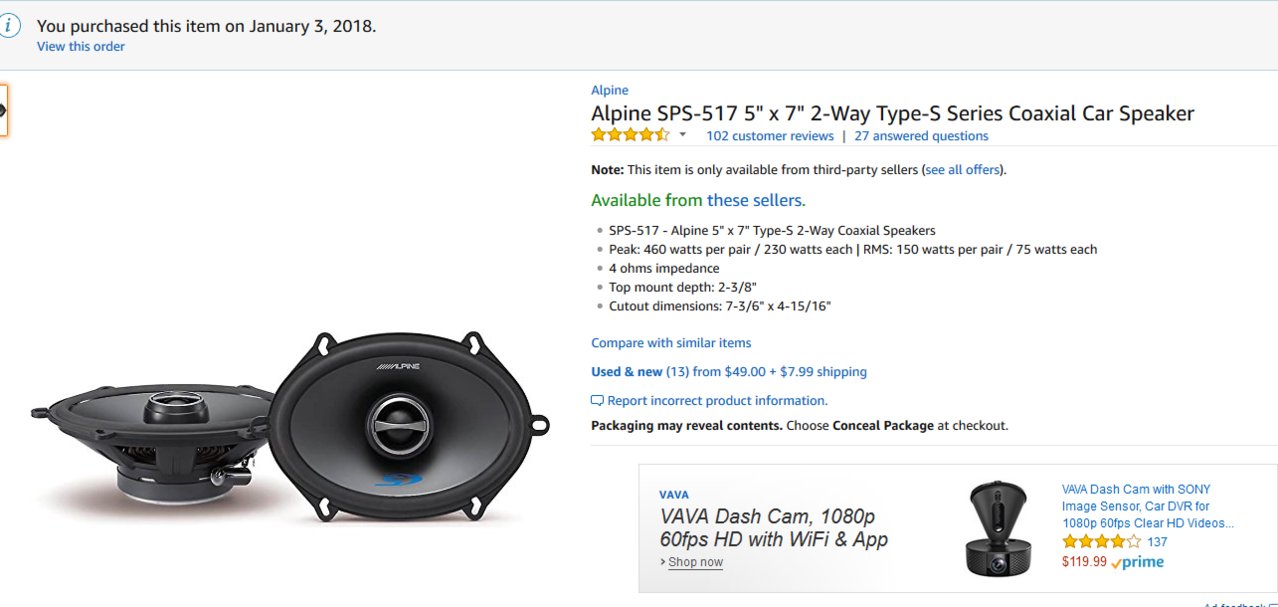Click the Prime logo in VAVA ad

(1137, 562)
